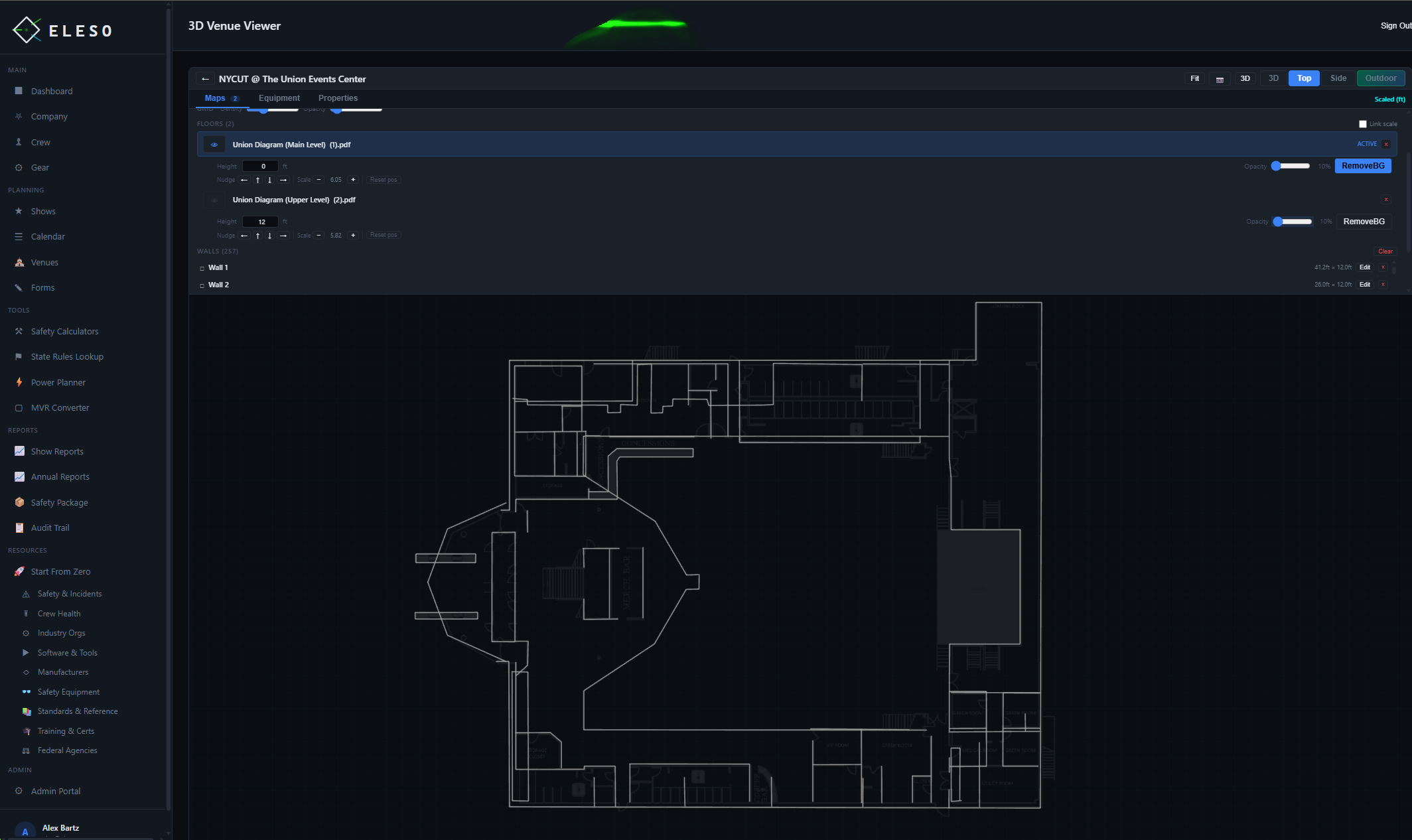The image size is (1412, 840).
Task: Select the Venues sidebar icon
Action: tap(18, 262)
